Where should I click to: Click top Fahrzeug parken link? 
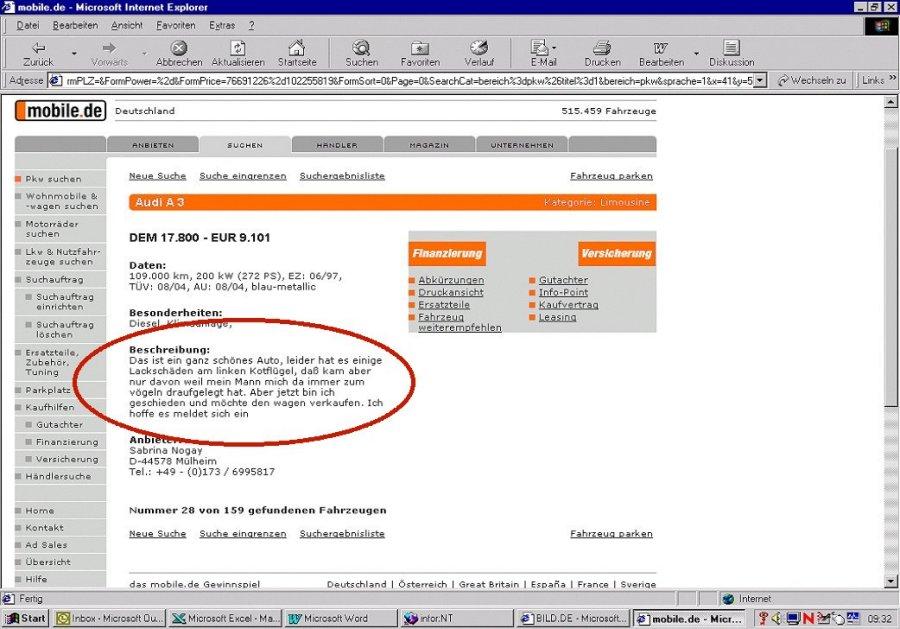click(611, 176)
